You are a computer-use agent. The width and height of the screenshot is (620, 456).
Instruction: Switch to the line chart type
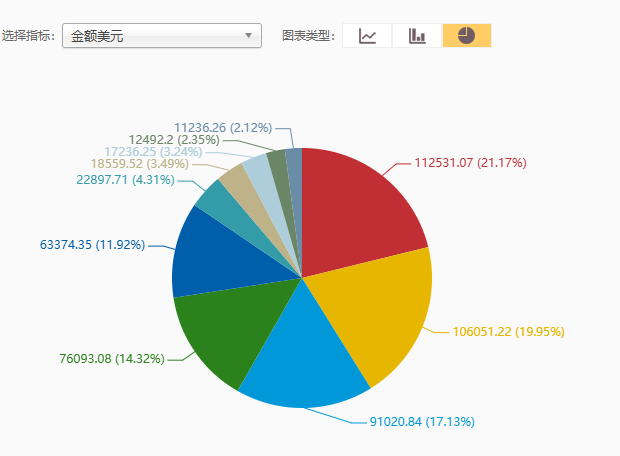tap(368, 36)
